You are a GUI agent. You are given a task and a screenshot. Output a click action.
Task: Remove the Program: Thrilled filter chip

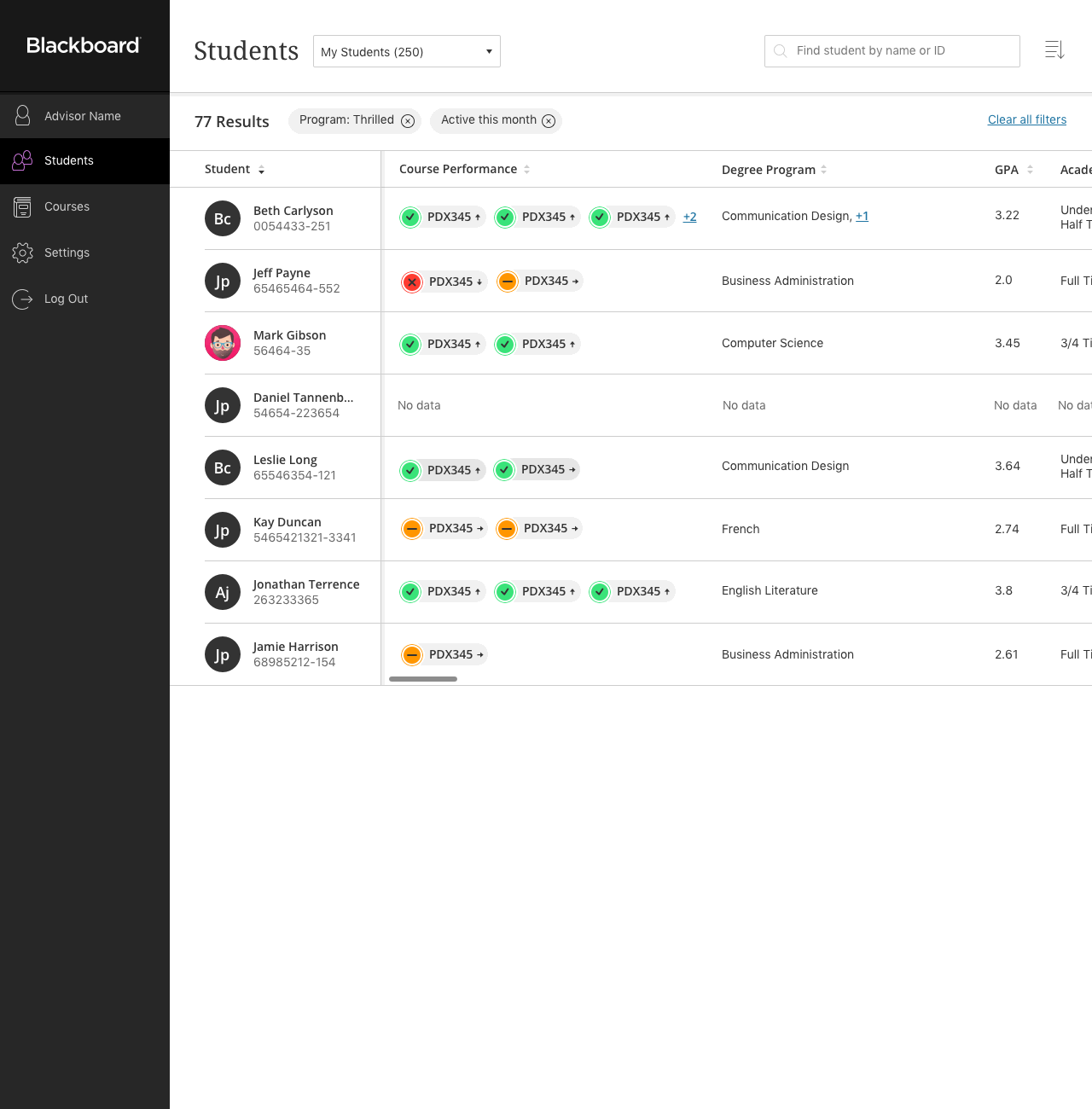tap(408, 121)
